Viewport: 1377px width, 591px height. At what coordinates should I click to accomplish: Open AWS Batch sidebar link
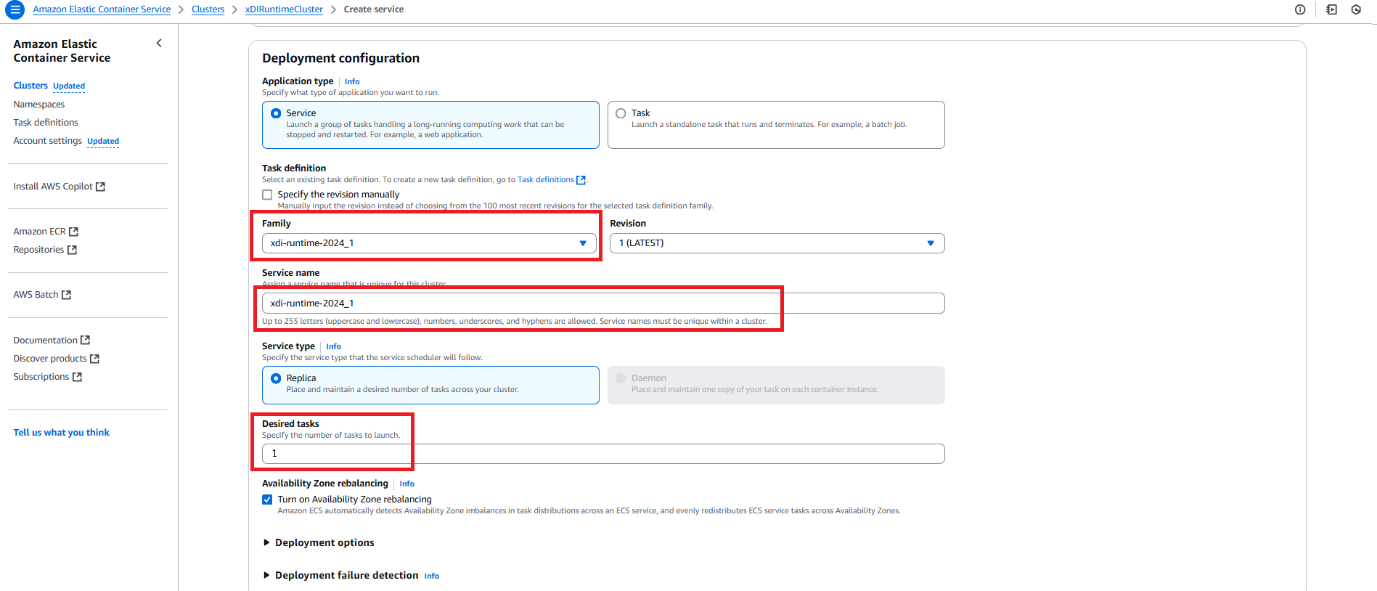point(36,295)
